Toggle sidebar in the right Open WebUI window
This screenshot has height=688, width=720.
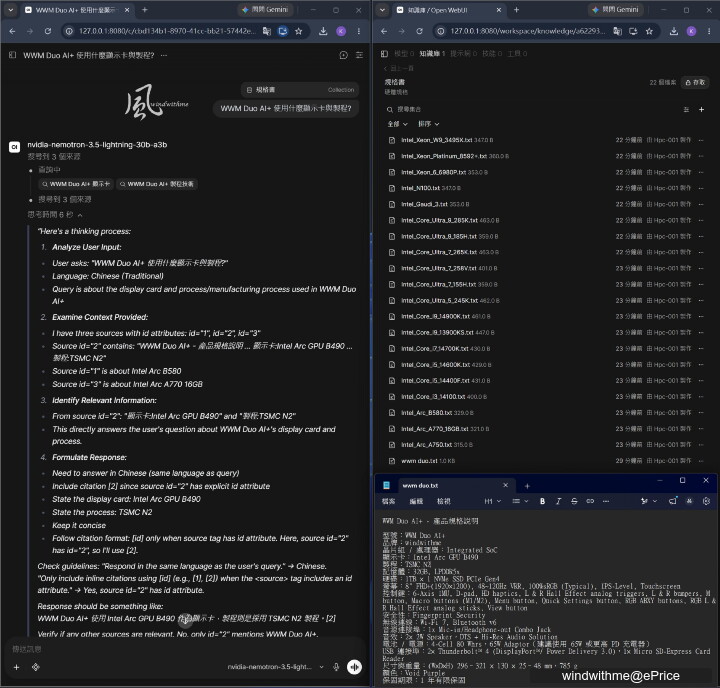tap(384, 54)
